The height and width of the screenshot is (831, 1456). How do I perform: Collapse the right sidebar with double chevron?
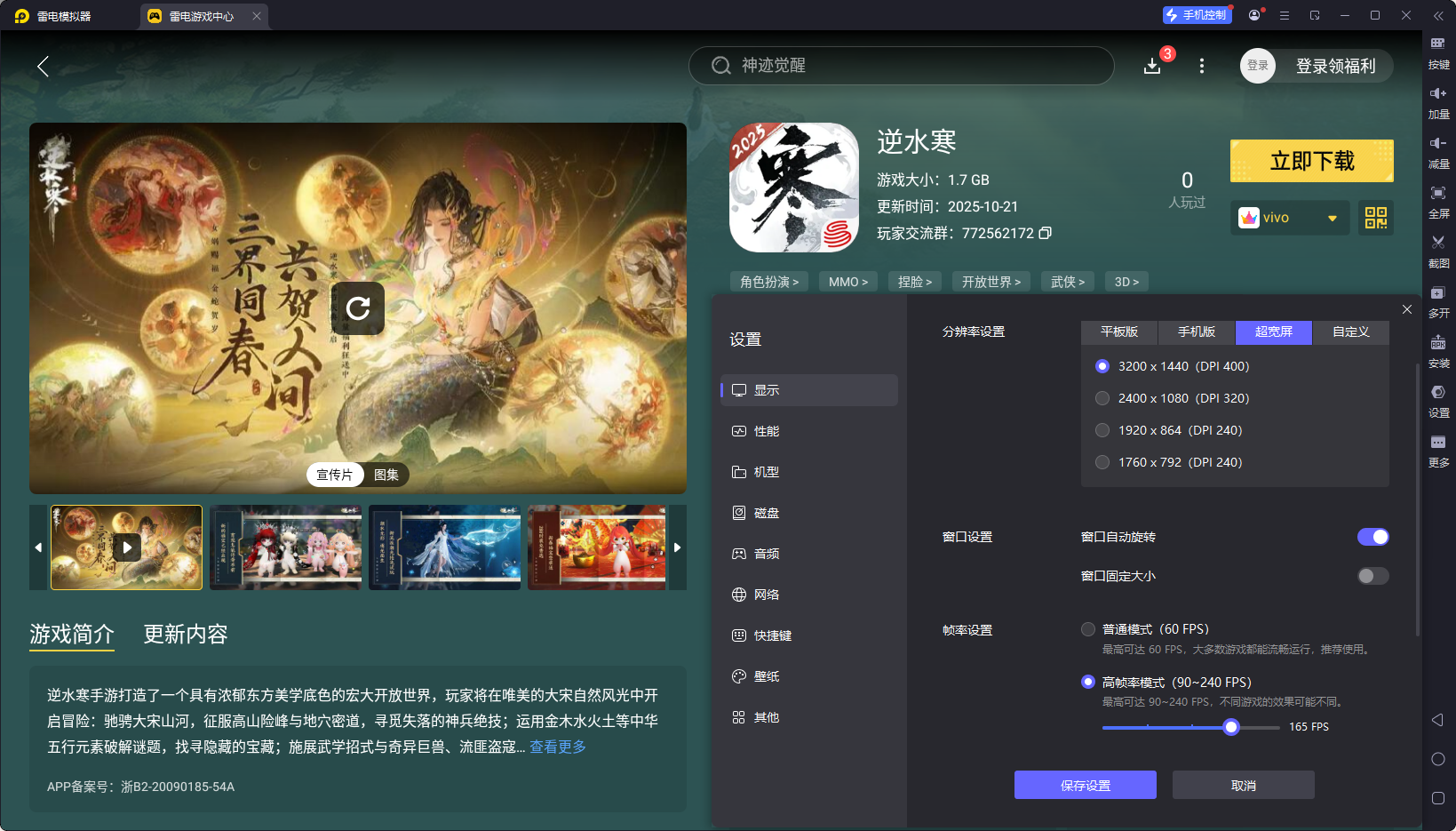(1438, 16)
